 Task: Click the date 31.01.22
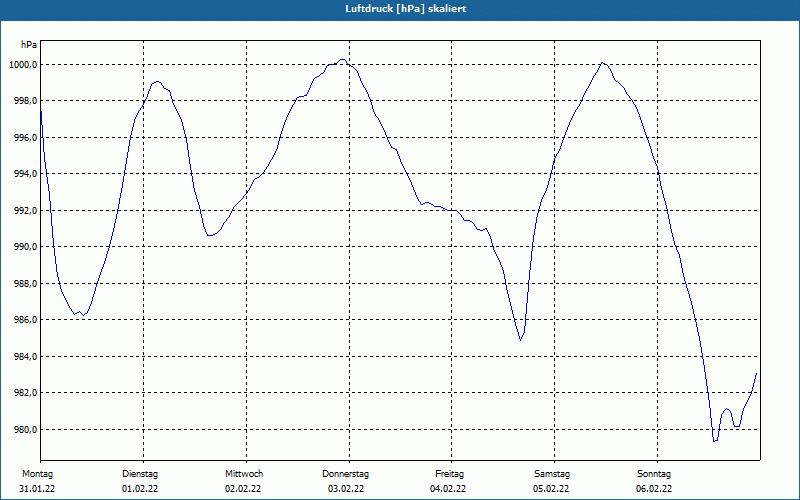click(37, 489)
